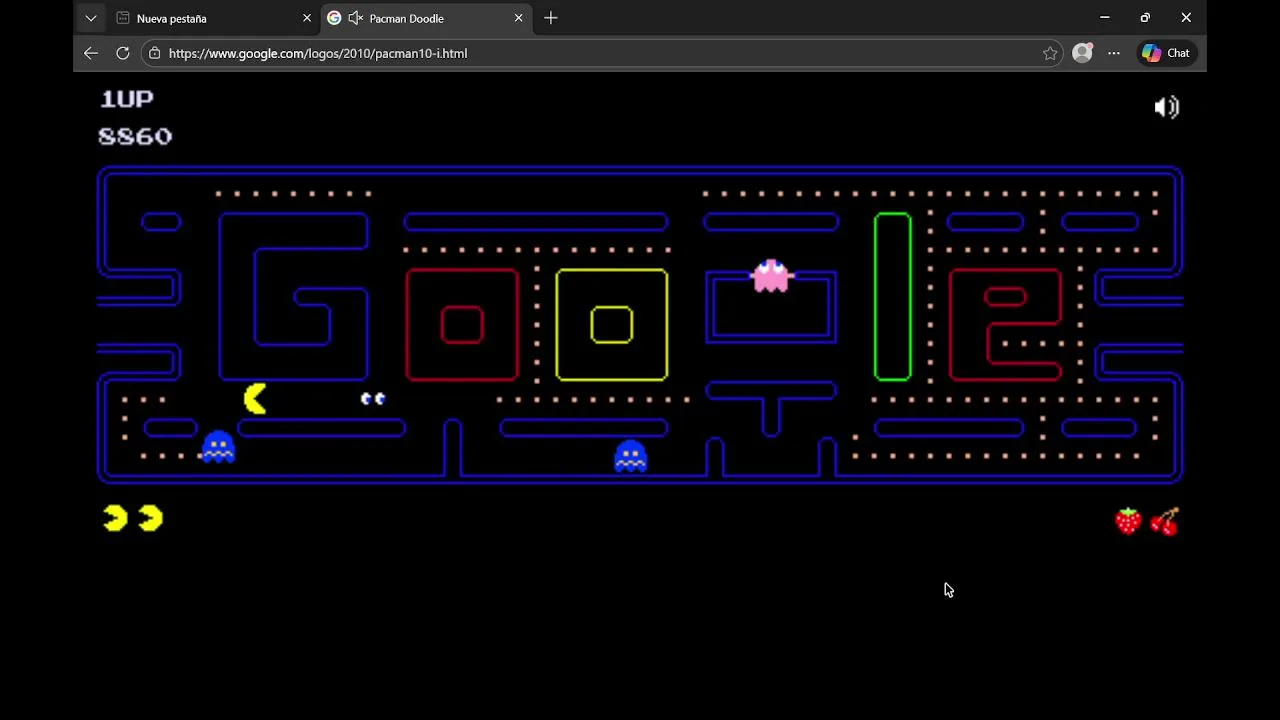Bookmark this page with the star icon
Image resolution: width=1280 pixels, height=720 pixels.
[1050, 54]
